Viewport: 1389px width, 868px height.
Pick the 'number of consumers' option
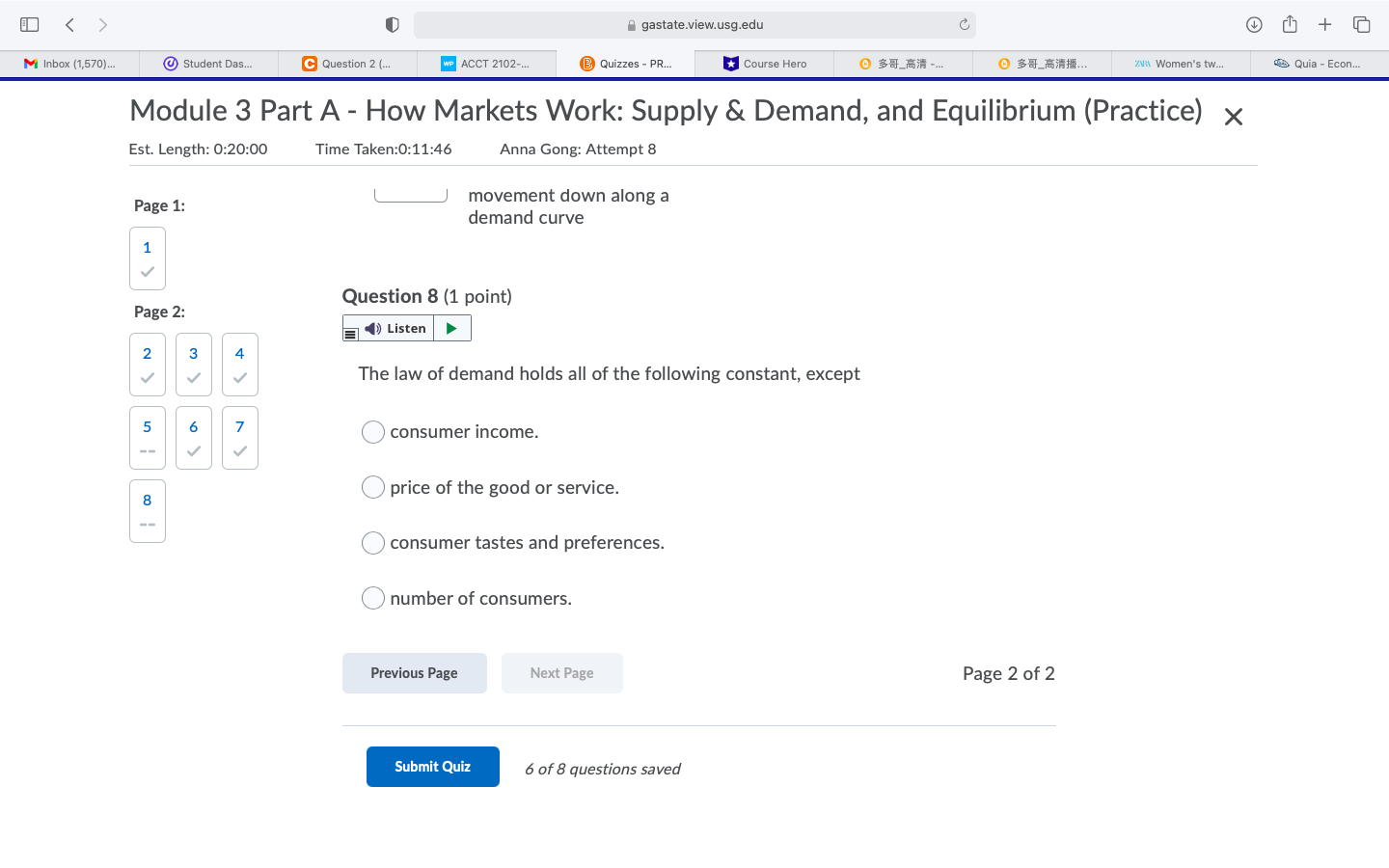[x=373, y=598]
